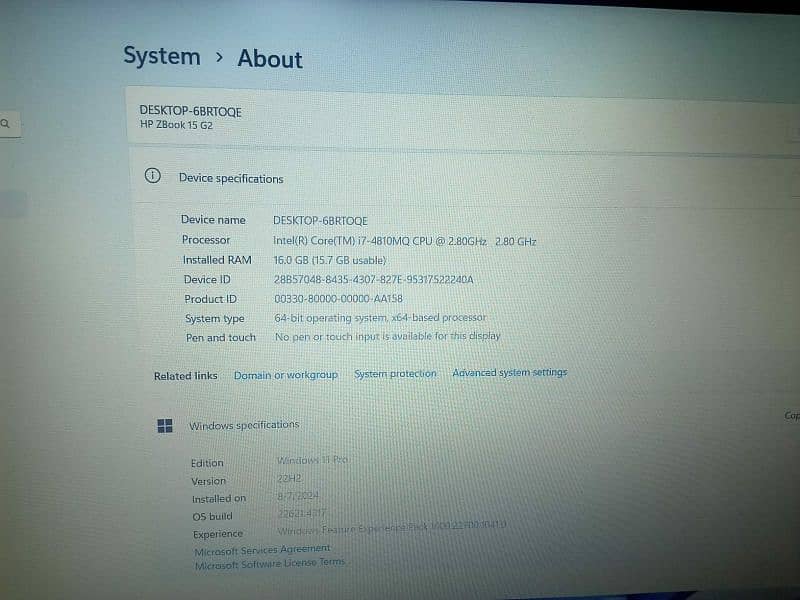The width and height of the screenshot is (800, 600).
Task: Click the Windows logo beside Windows specifications
Action: (165, 426)
